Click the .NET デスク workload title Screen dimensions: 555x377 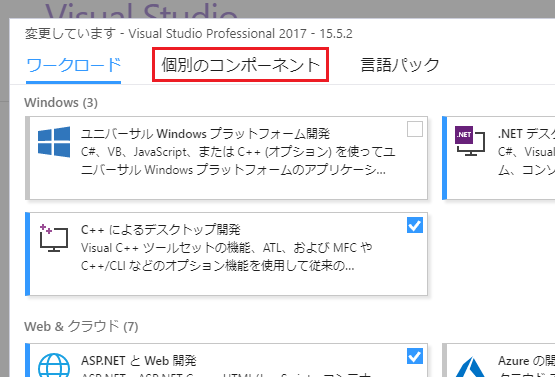coord(526,134)
